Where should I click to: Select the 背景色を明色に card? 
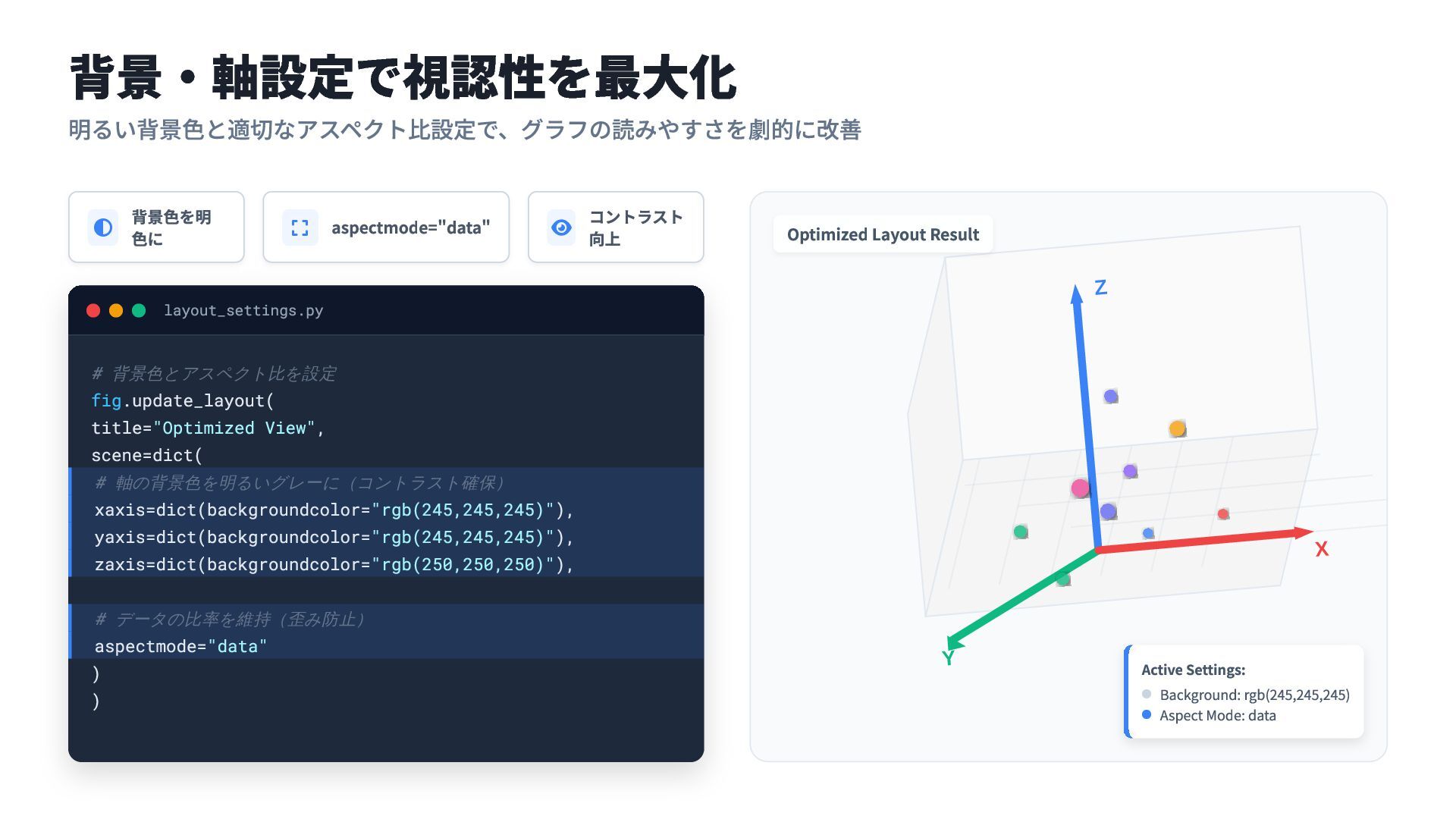(156, 227)
